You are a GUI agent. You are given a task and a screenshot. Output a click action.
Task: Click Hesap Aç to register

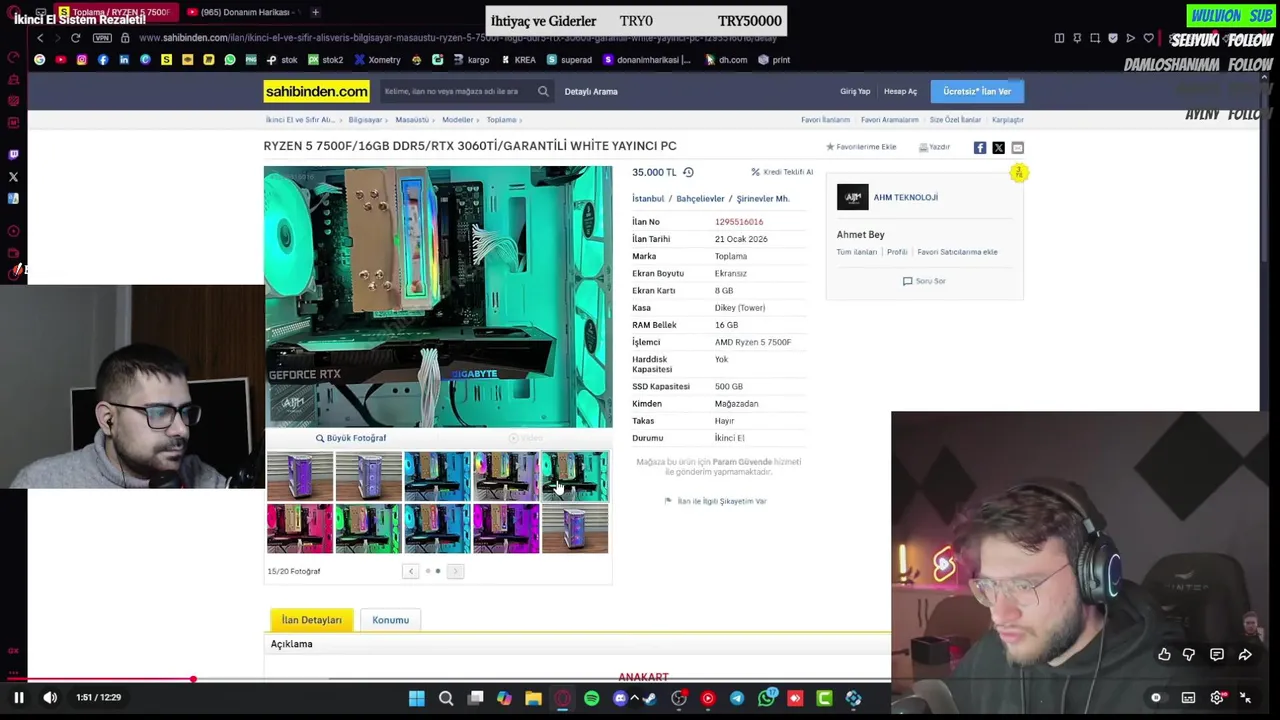[900, 91]
